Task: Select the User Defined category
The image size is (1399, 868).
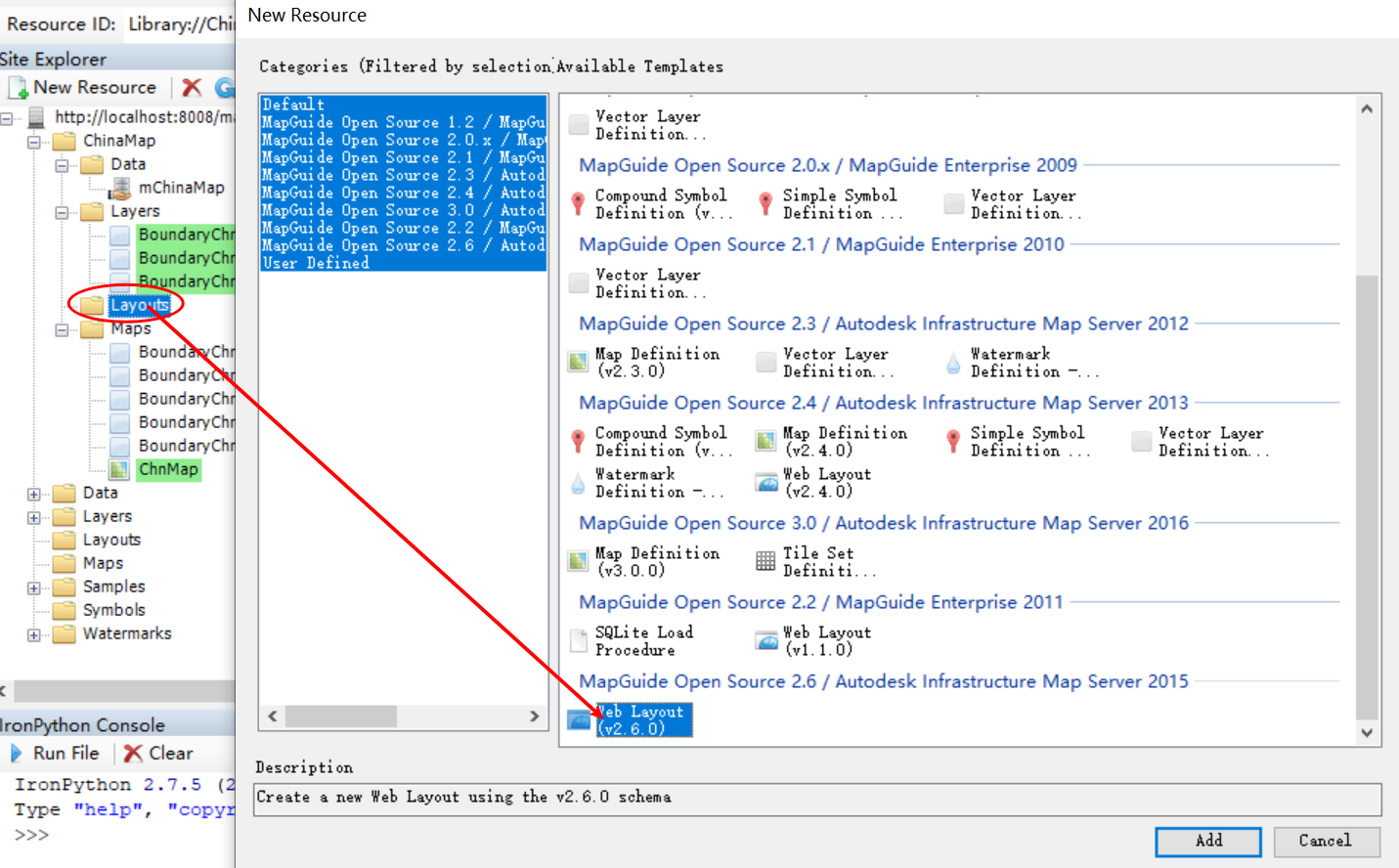Action: (403, 263)
